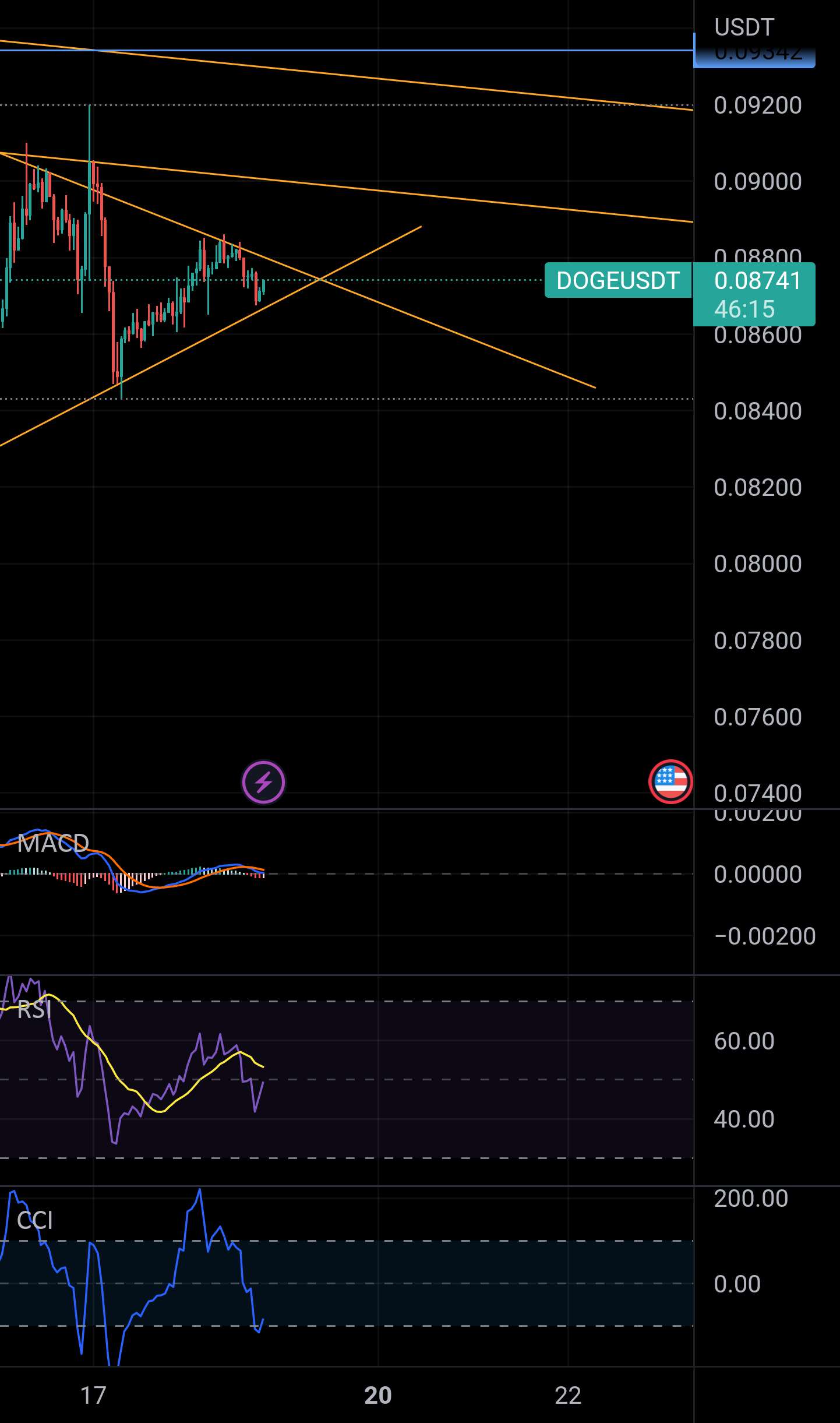Click the MACD 0.00000 axis value
The image size is (840, 1423).
[x=758, y=875]
